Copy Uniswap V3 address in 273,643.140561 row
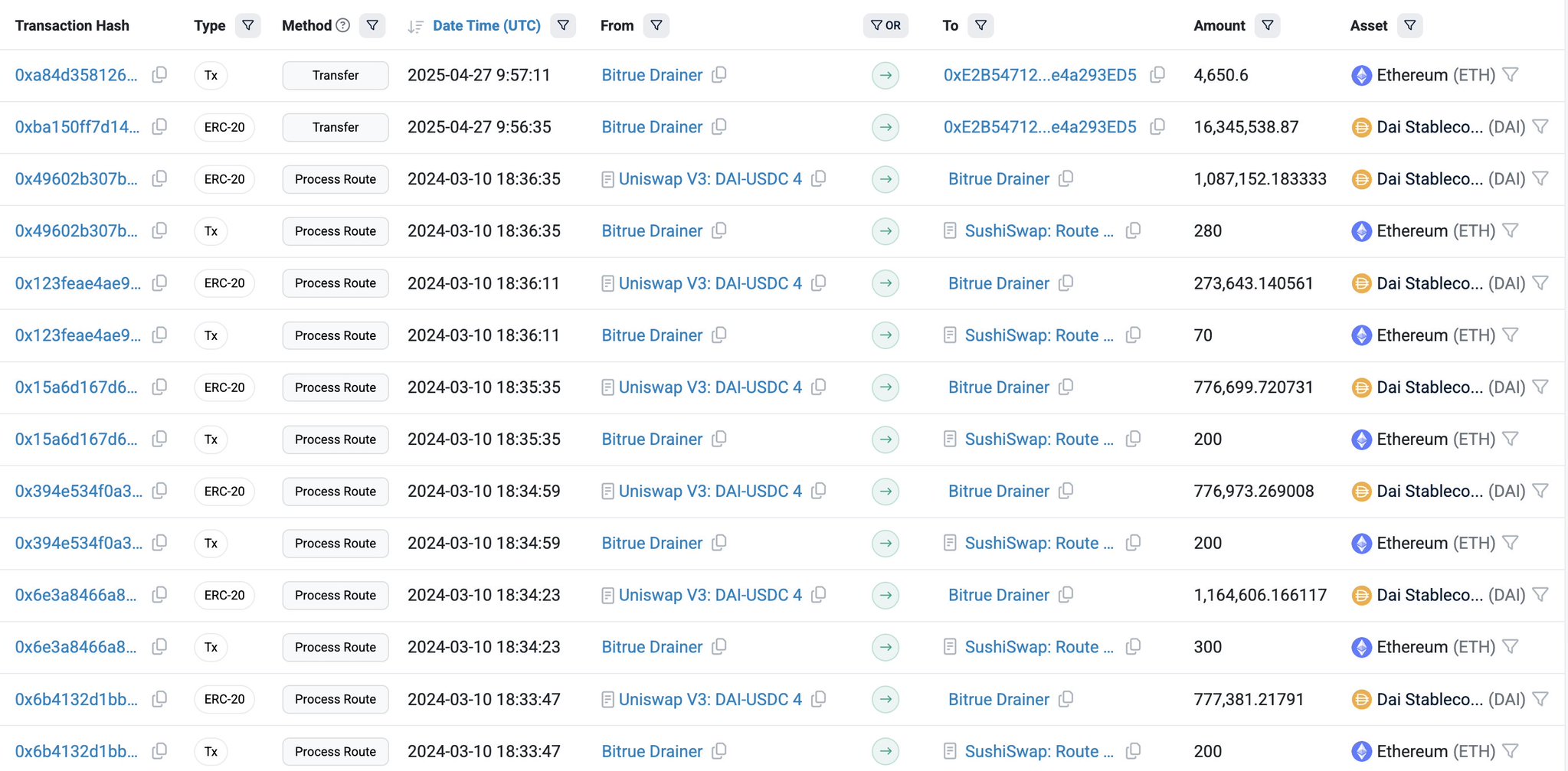 (x=819, y=283)
